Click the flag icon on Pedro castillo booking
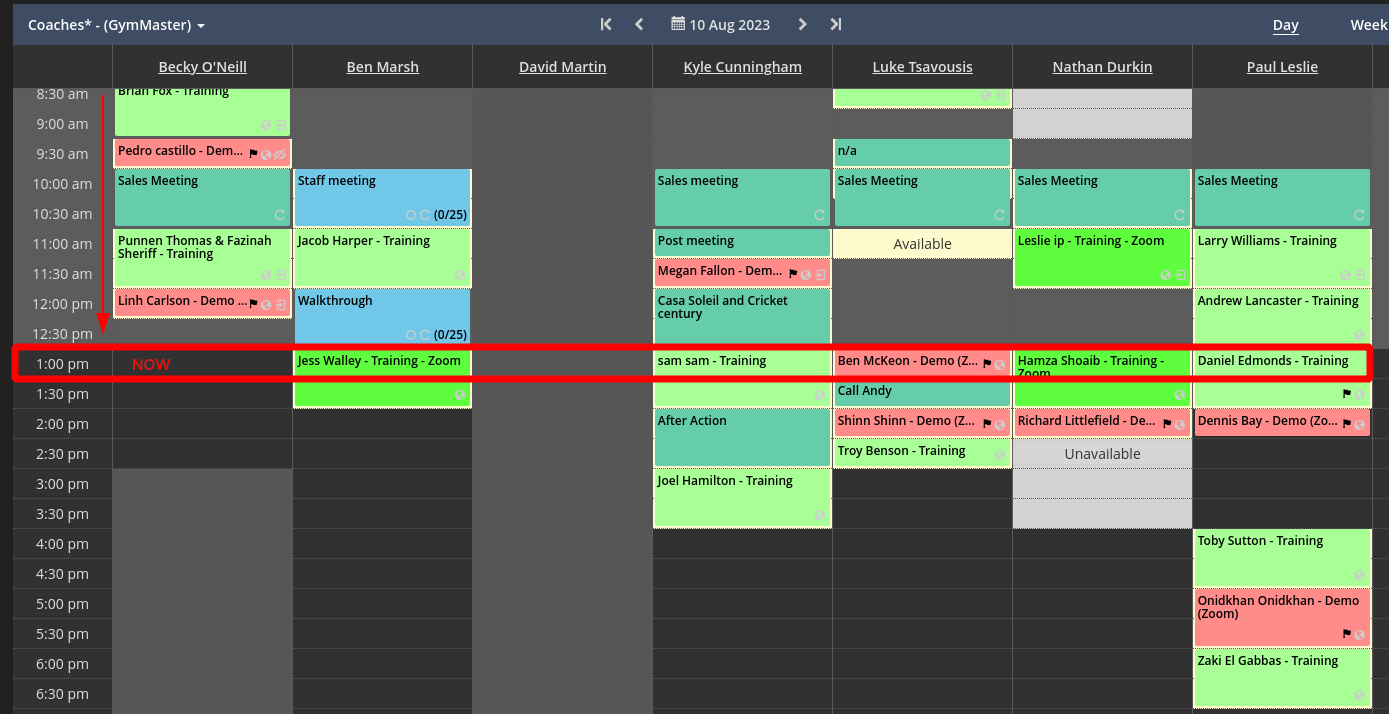This screenshot has height=714, width=1389. [253, 155]
